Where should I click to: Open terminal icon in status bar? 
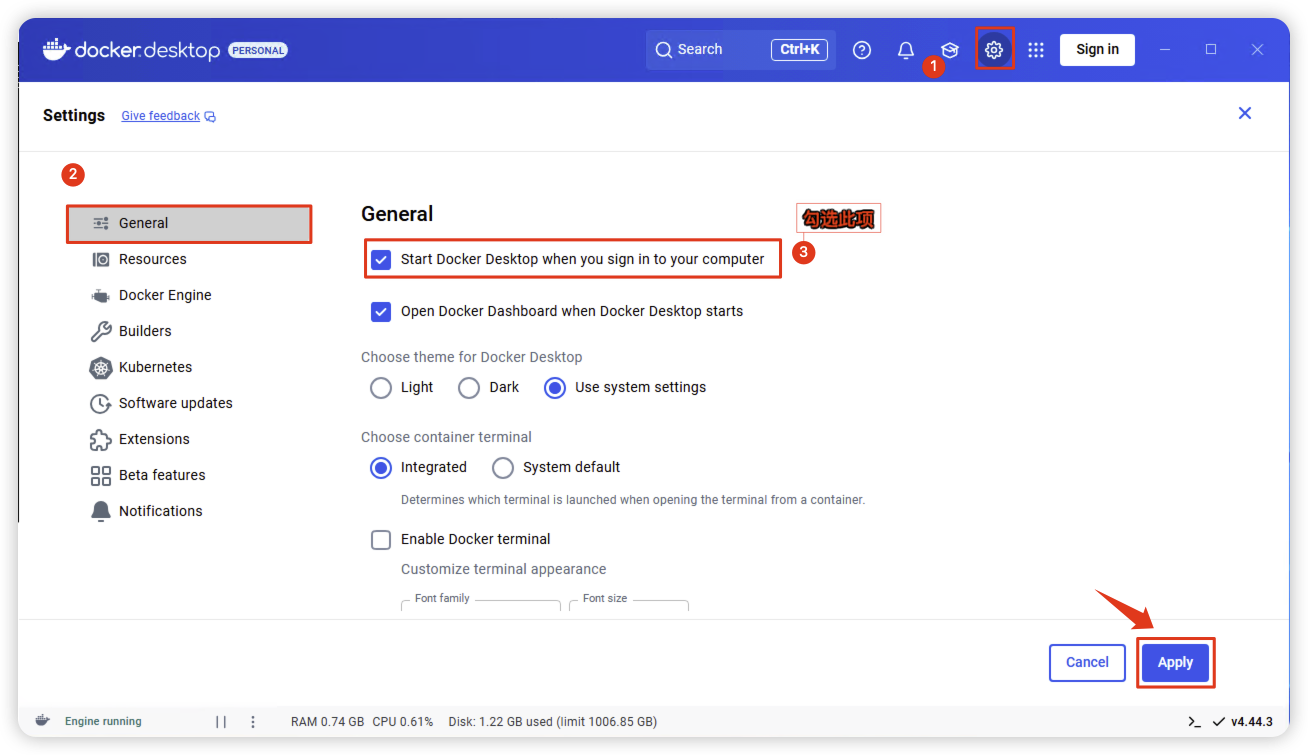(x=1194, y=721)
